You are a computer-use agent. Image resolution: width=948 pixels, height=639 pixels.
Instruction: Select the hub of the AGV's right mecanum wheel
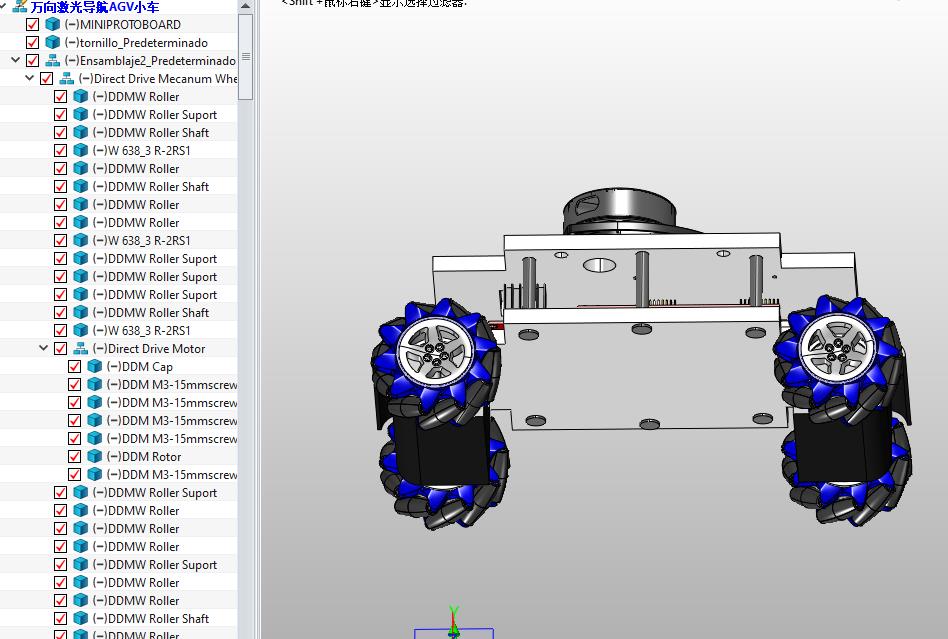[838, 347]
